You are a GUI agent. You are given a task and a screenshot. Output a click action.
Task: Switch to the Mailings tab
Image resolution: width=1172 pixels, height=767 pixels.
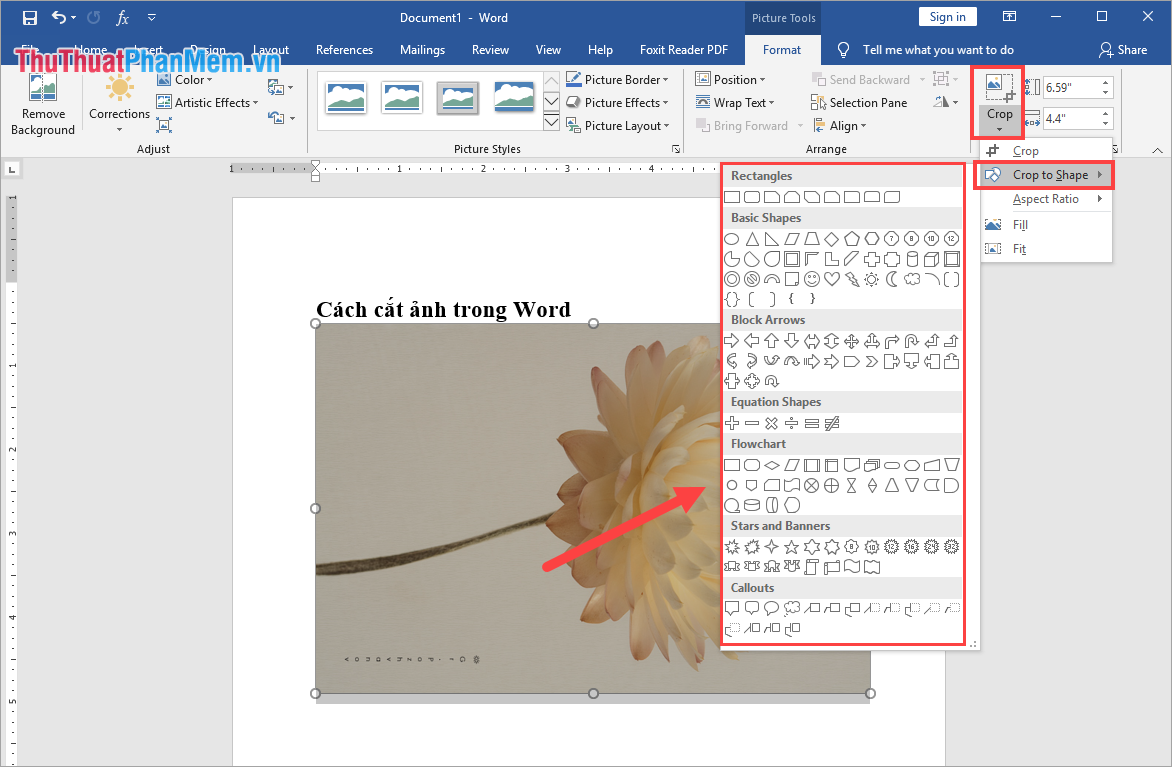[422, 50]
